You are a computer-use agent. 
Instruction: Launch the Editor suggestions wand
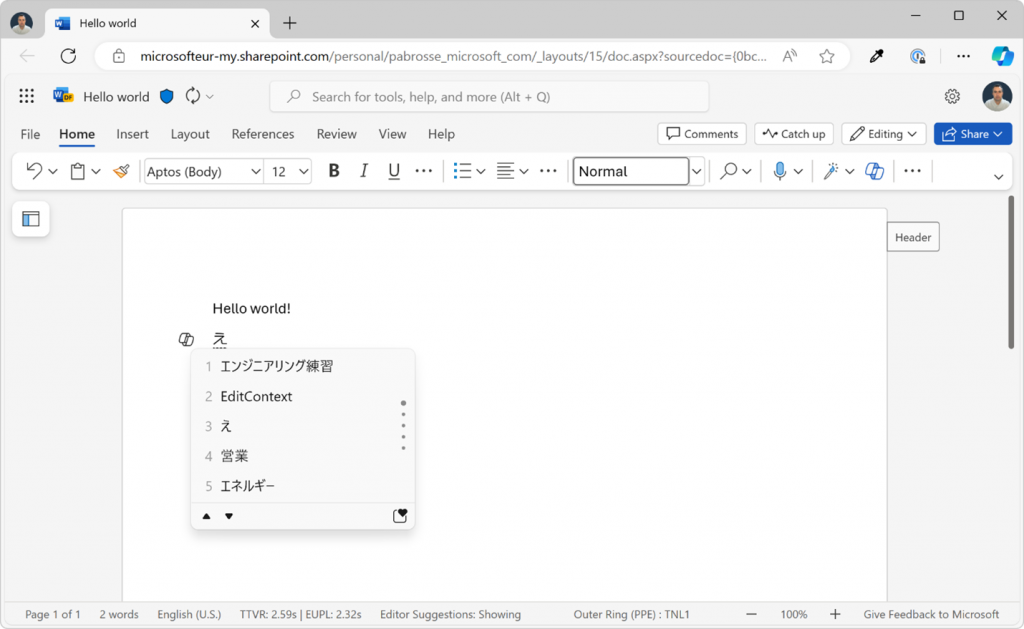click(831, 171)
